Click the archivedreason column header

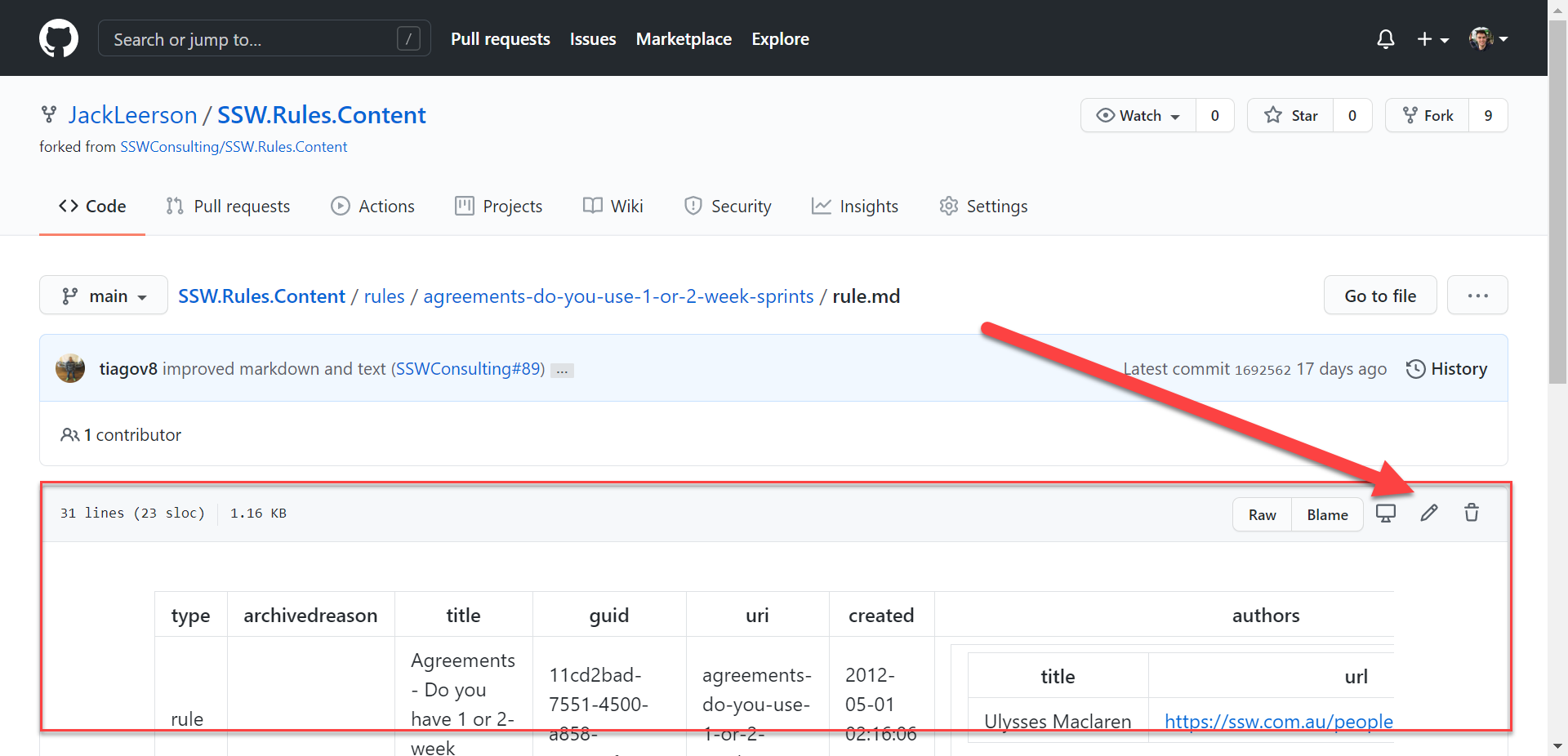pyautogui.click(x=310, y=616)
